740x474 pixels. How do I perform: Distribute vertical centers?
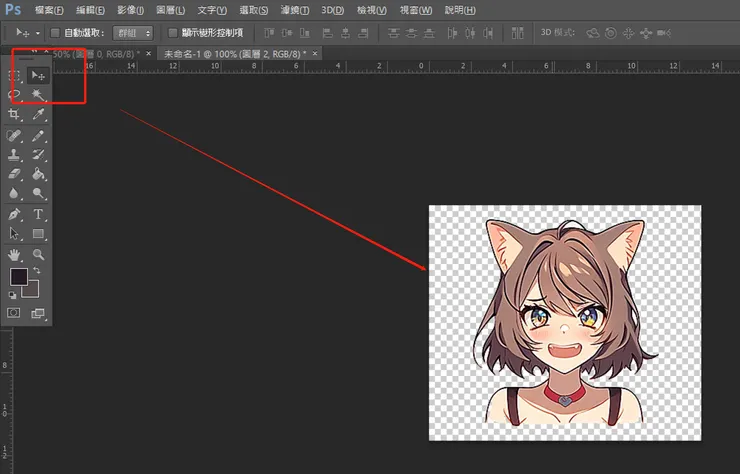coord(412,33)
